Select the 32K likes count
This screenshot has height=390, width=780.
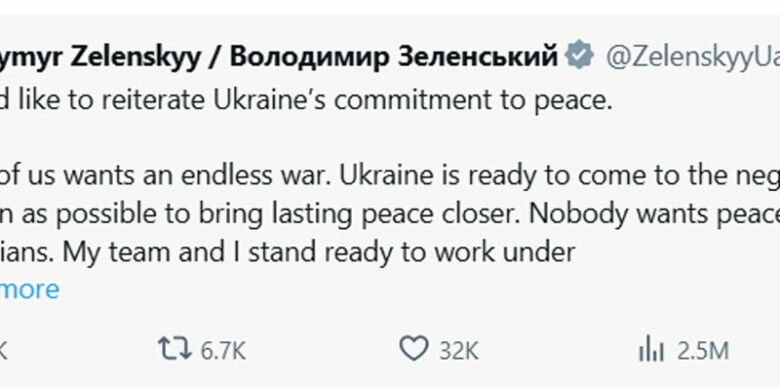click(459, 351)
